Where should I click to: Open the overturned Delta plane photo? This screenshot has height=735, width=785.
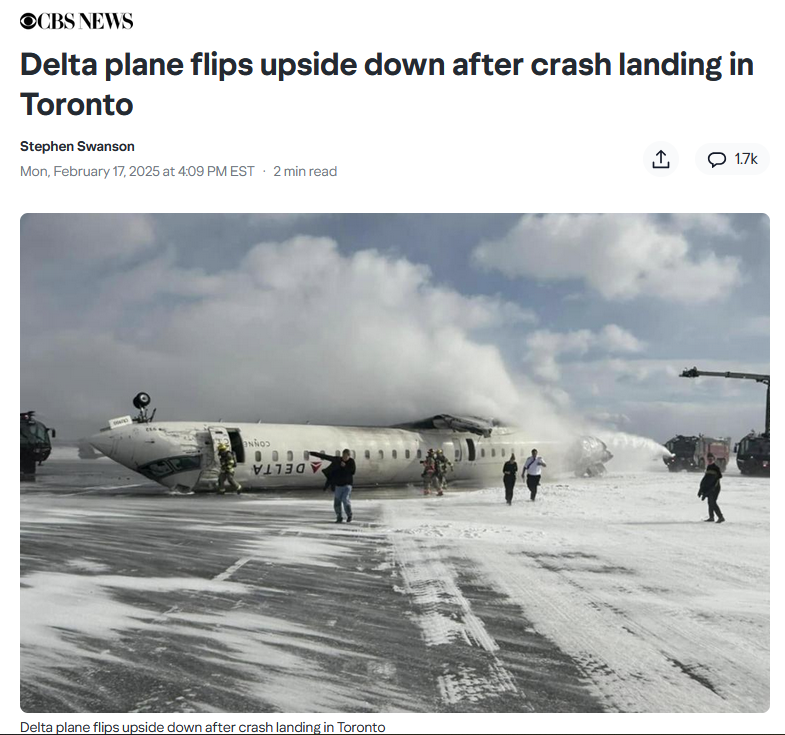pyautogui.click(x=395, y=463)
